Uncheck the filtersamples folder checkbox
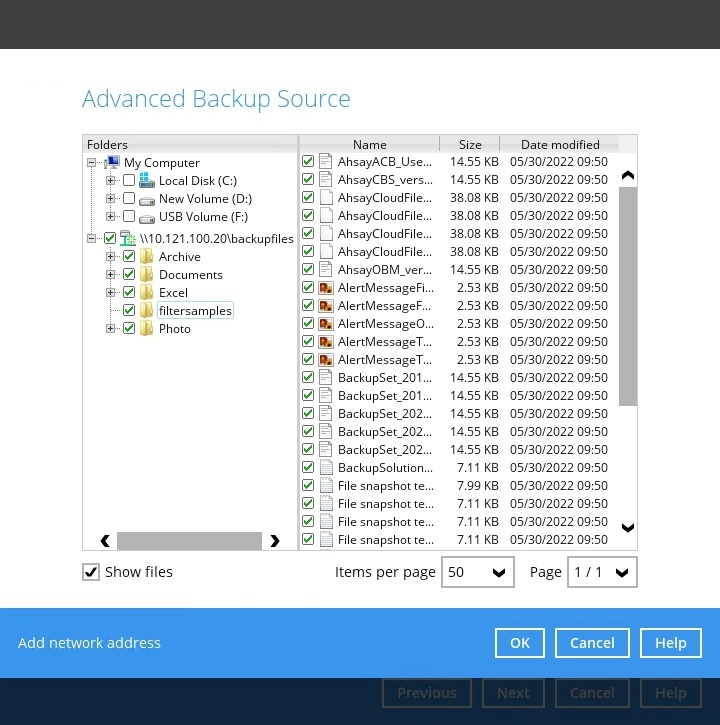This screenshot has height=725, width=720. pyautogui.click(x=129, y=310)
